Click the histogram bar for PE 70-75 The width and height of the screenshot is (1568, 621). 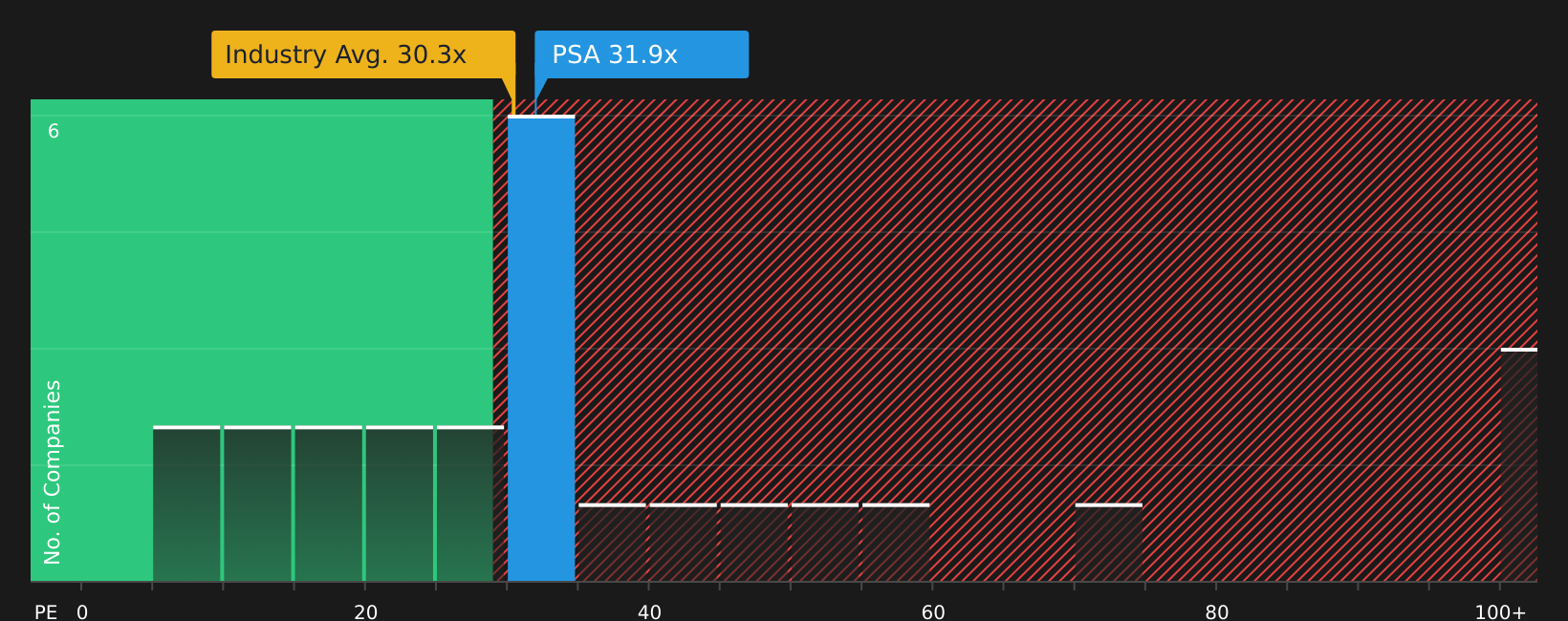pyautogui.click(x=1109, y=543)
